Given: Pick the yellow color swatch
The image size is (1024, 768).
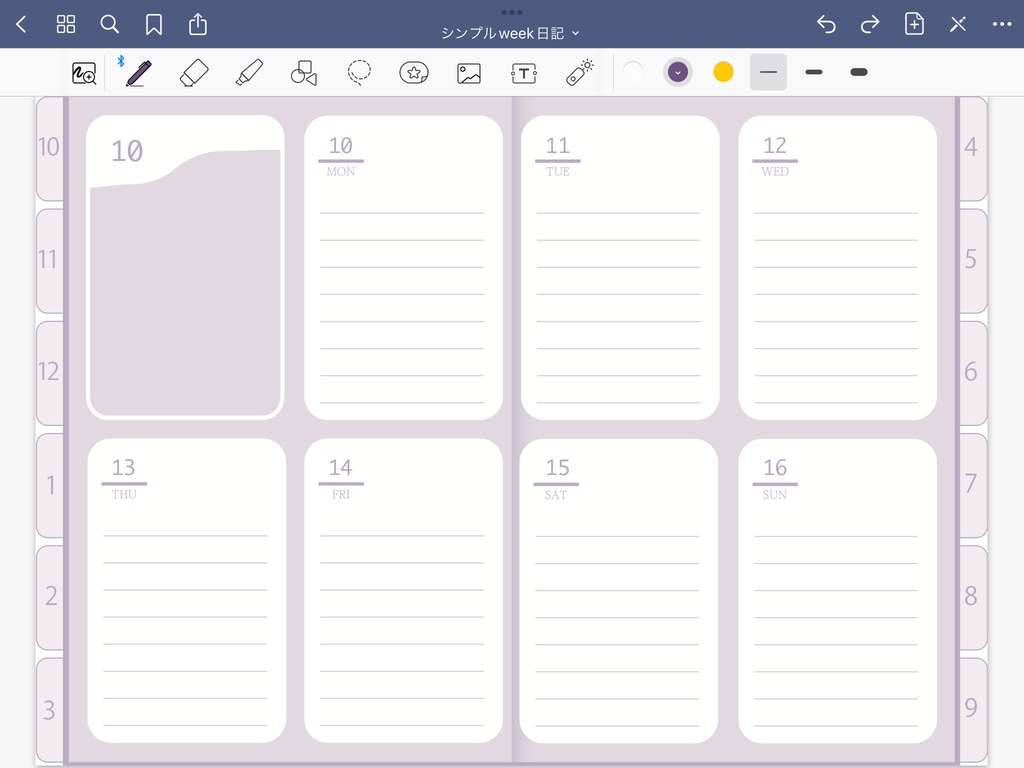Looking at the screenshot, I should coord(723,71).
